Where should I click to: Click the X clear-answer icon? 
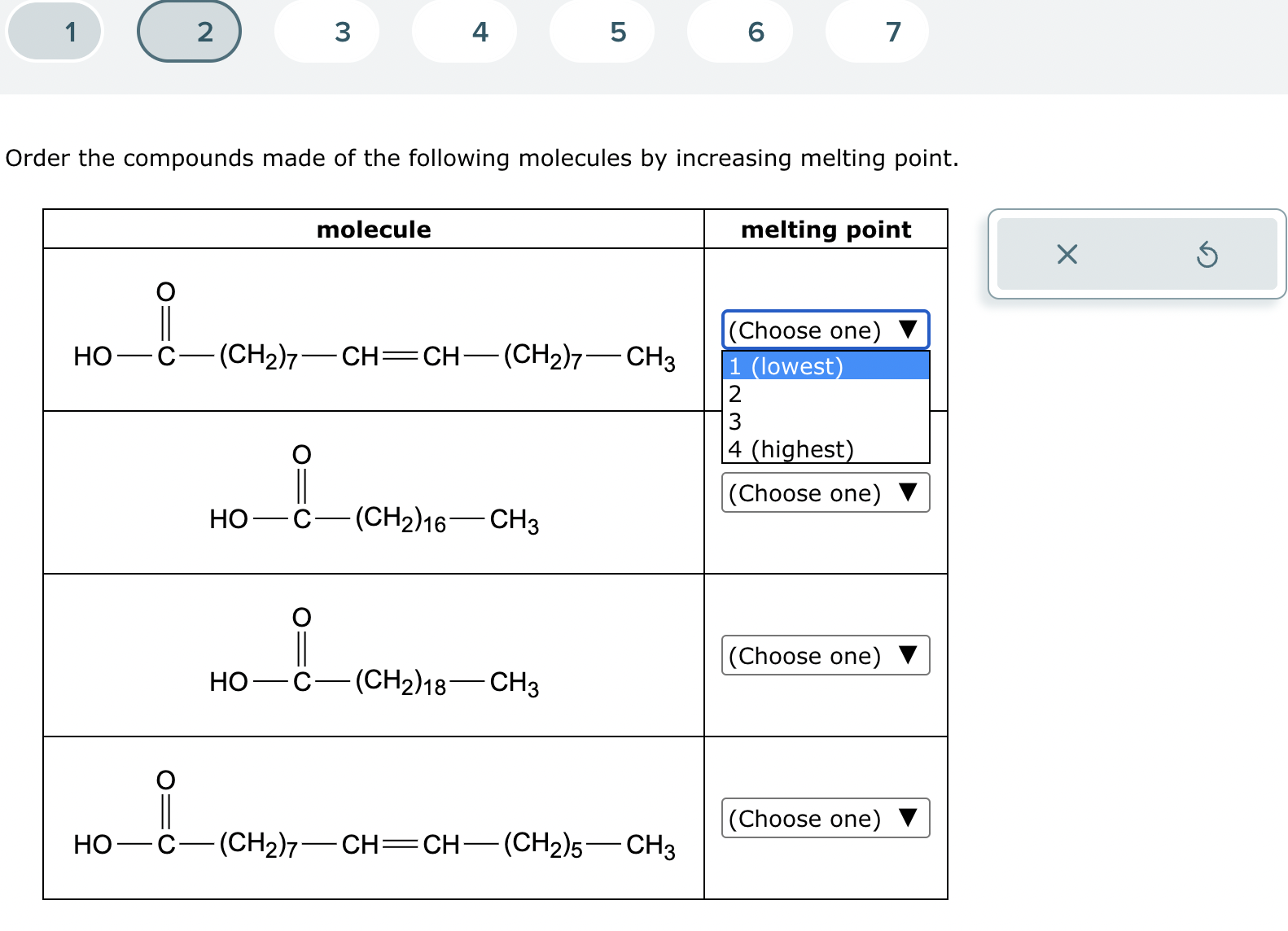(x=1067, y=256)
